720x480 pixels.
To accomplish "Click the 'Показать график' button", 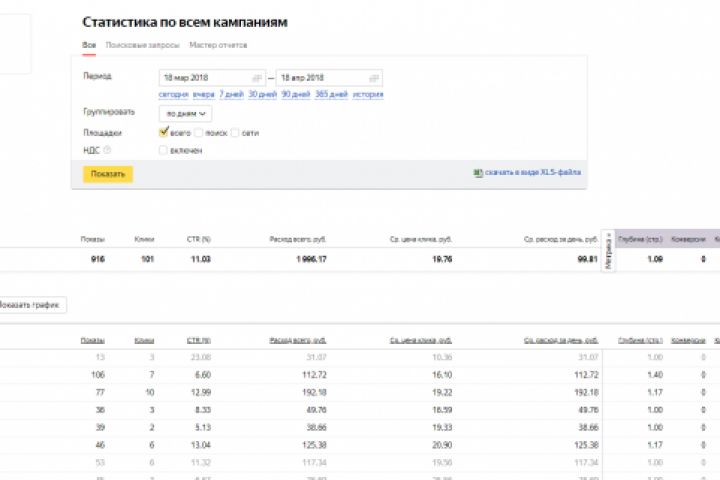I will [30, 305].
